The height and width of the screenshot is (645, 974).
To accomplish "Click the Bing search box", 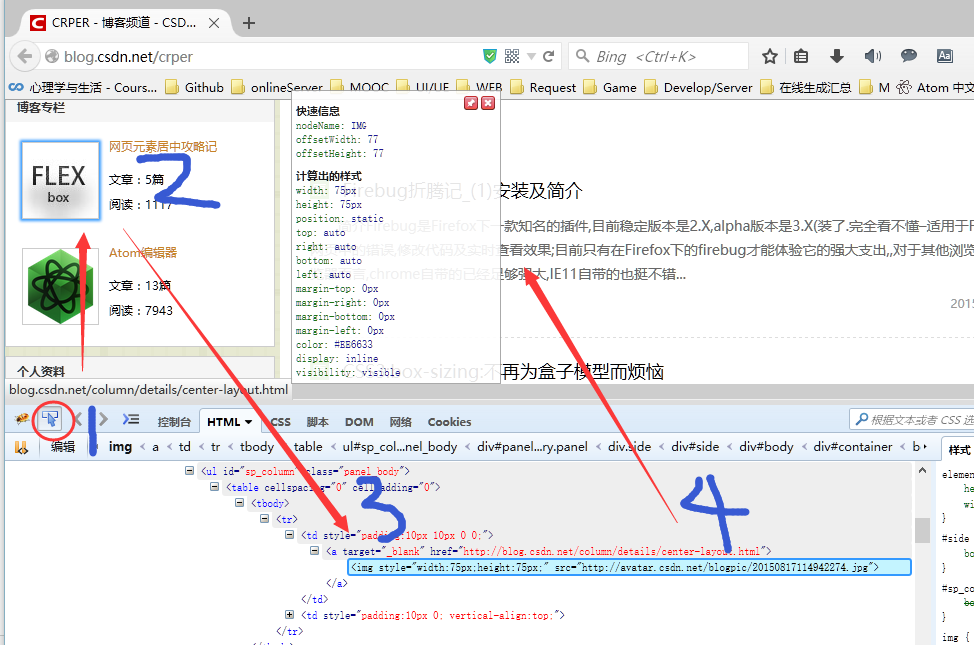I will (658, 57).
